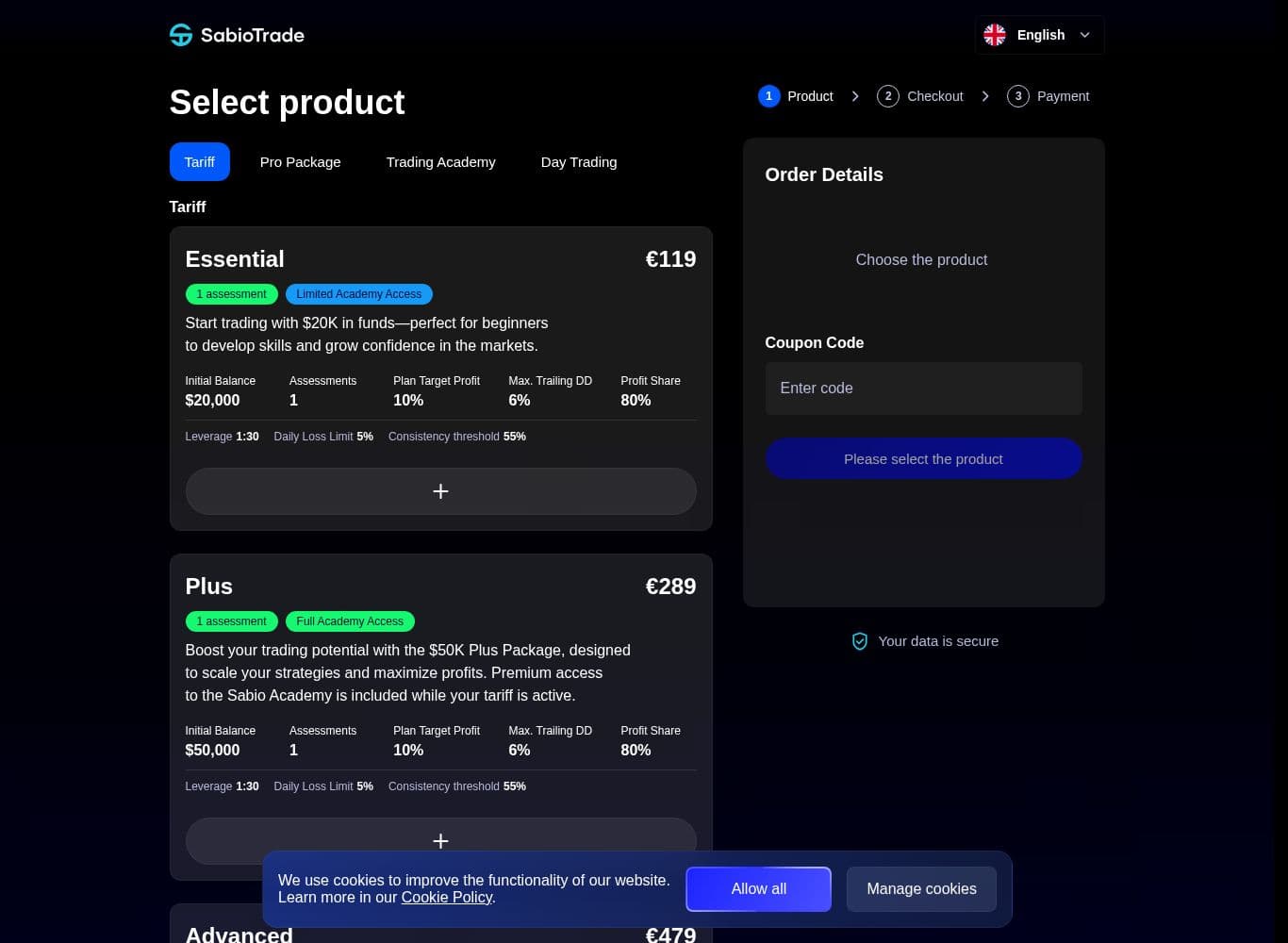1288x943 pixels.
Task: Click the Choose the product text
Action: click(x=921, y=260)
